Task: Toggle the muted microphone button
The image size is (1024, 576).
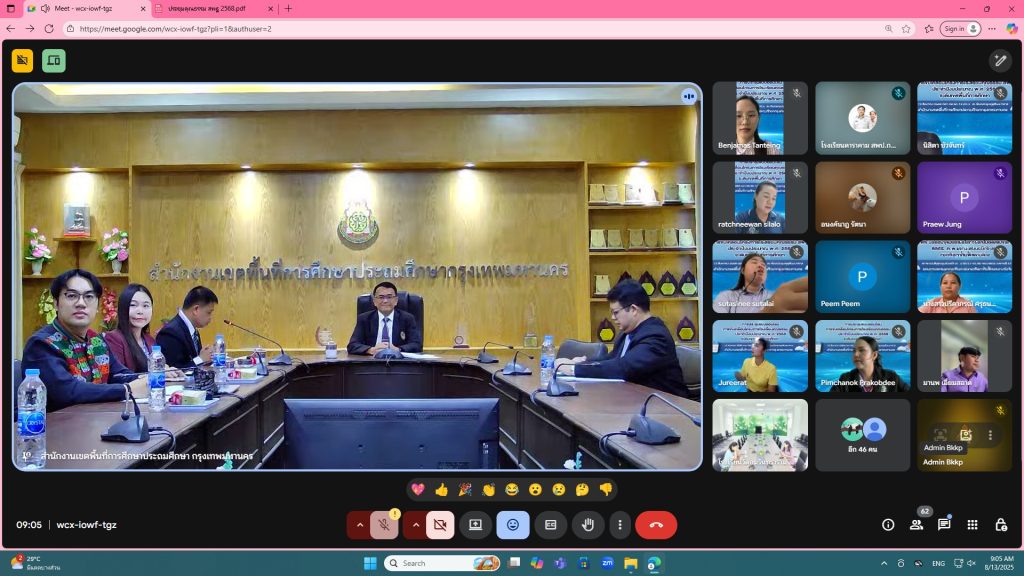Action: pos(384,525)
